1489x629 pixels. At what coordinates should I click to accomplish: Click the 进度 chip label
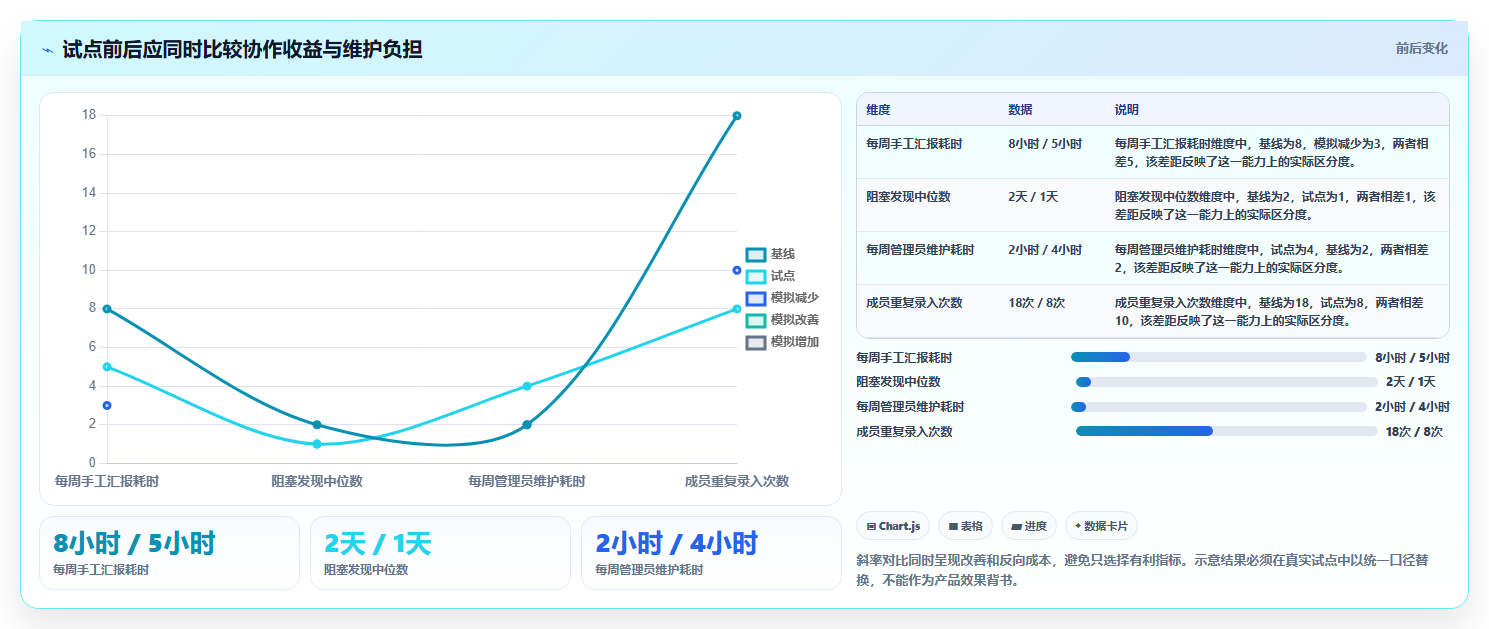coord(1035,526)
